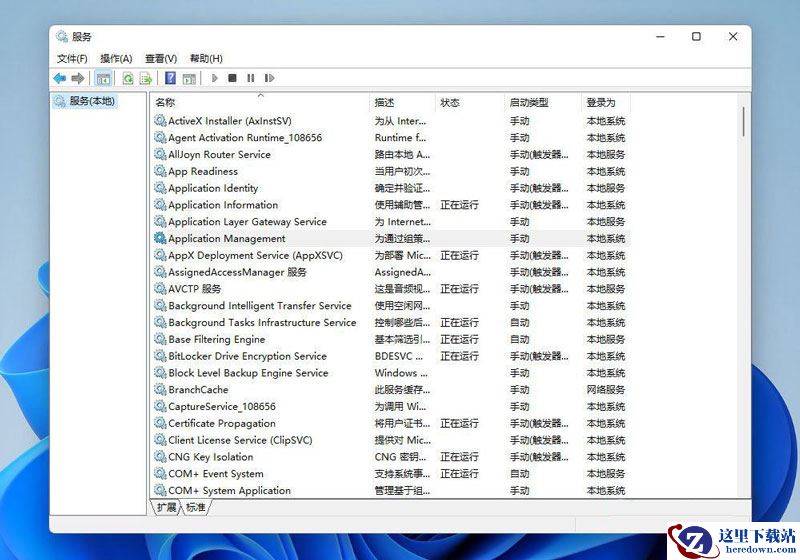Image resolution: width=800 pixels, height=560 pixels.
Task: Select Application Information service
Action: pyautogui.click(x=390, y=205)
